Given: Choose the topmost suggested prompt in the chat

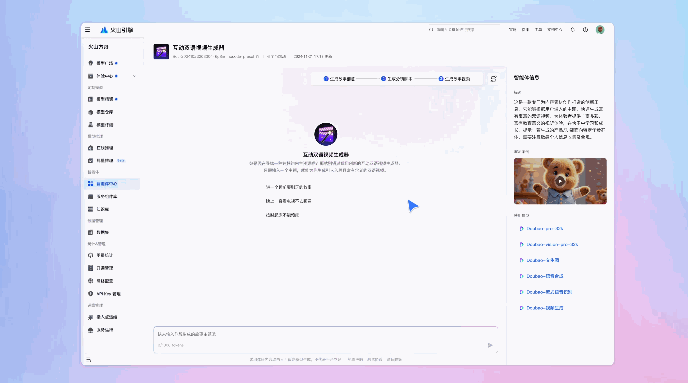Looking at the screenshot, I should pyautogui.click(x=288, y=187).
